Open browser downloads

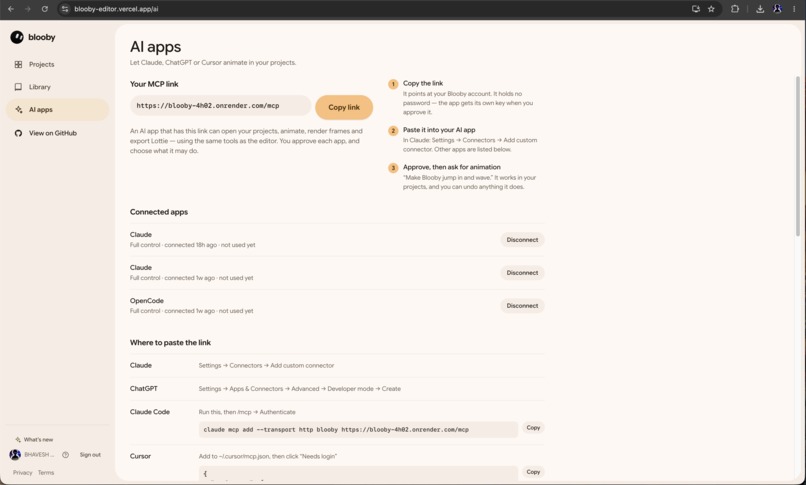760,9
